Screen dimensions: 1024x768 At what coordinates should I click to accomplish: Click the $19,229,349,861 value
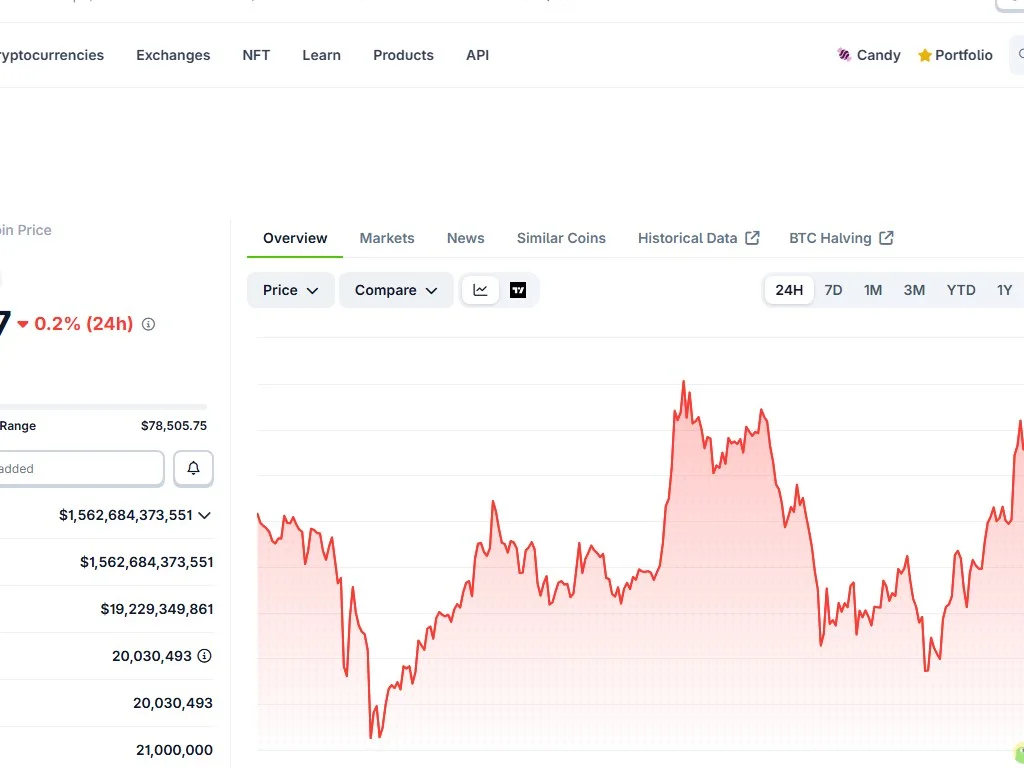(x=157, y=609)
